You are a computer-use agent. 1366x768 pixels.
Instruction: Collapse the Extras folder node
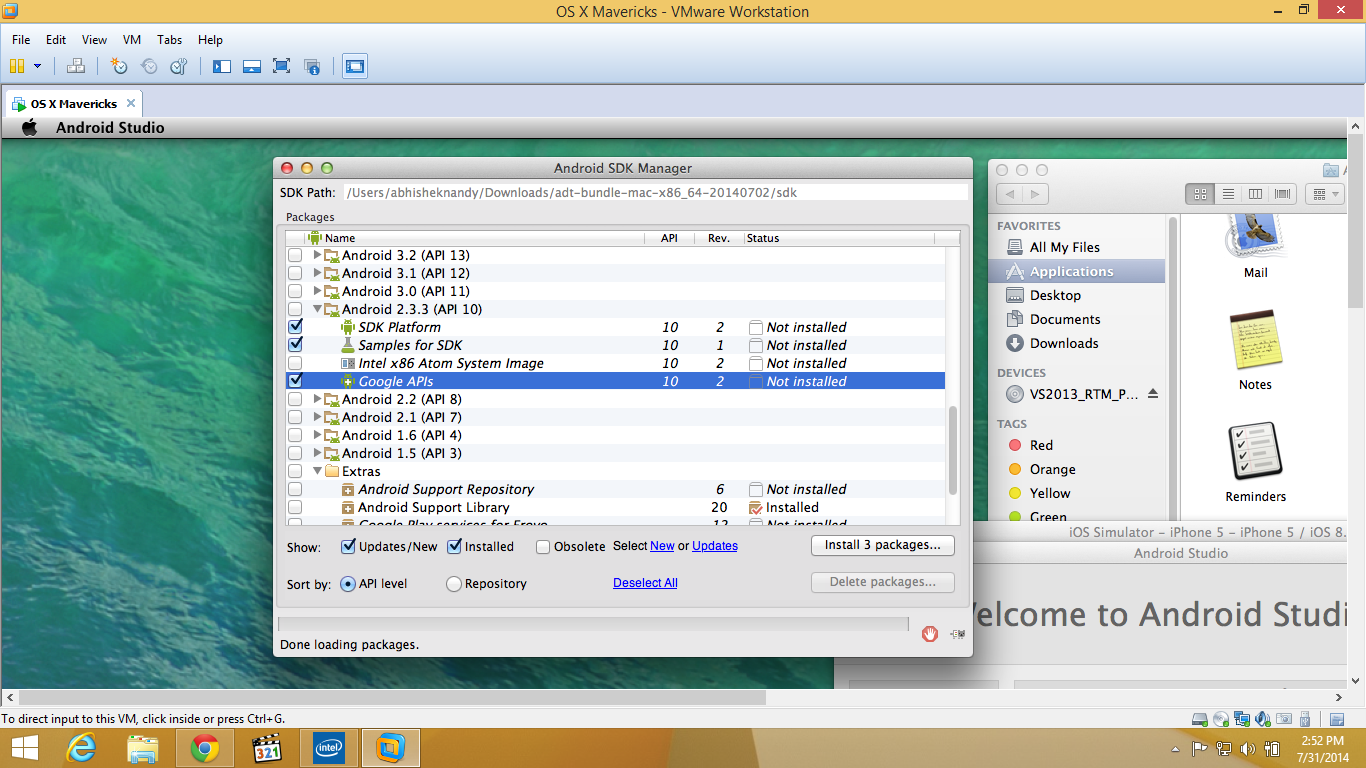[x=318, y=471]
